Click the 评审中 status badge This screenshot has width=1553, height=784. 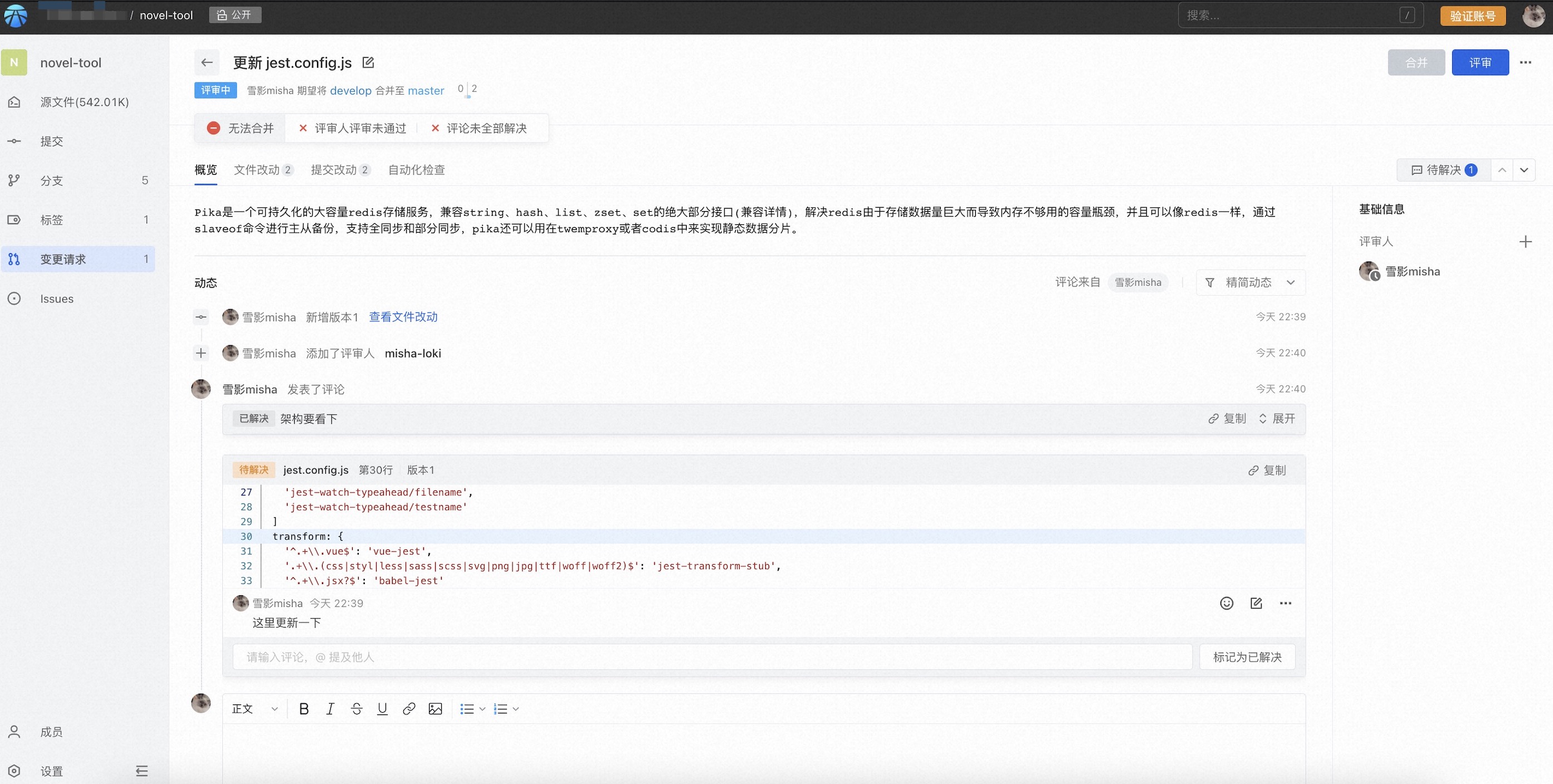tap(215, 90)
